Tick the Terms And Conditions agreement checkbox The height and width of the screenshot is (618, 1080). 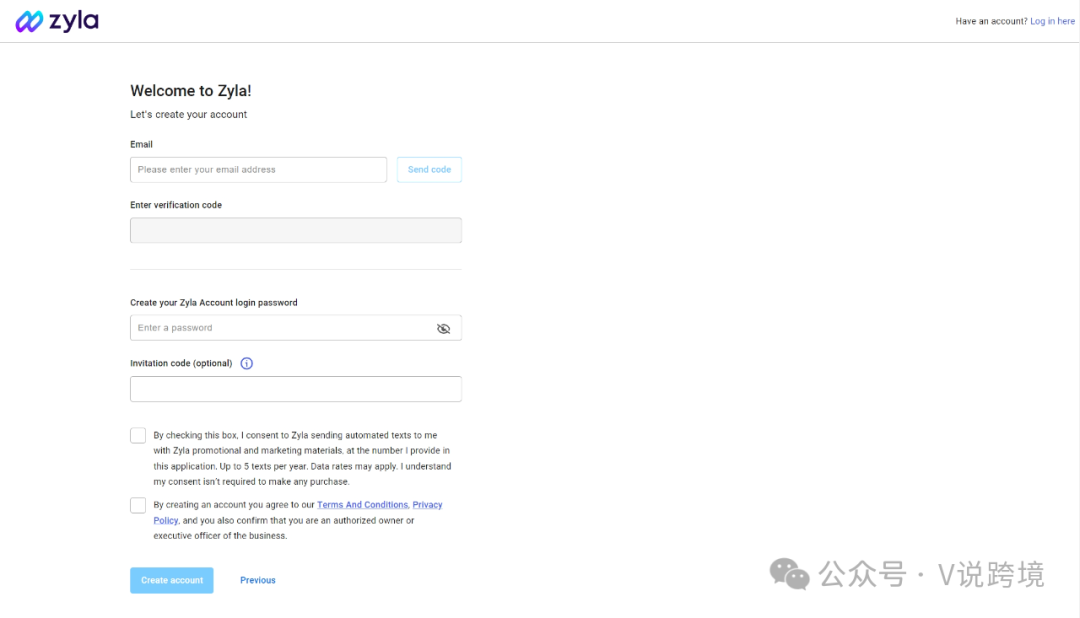coord(138,505)
